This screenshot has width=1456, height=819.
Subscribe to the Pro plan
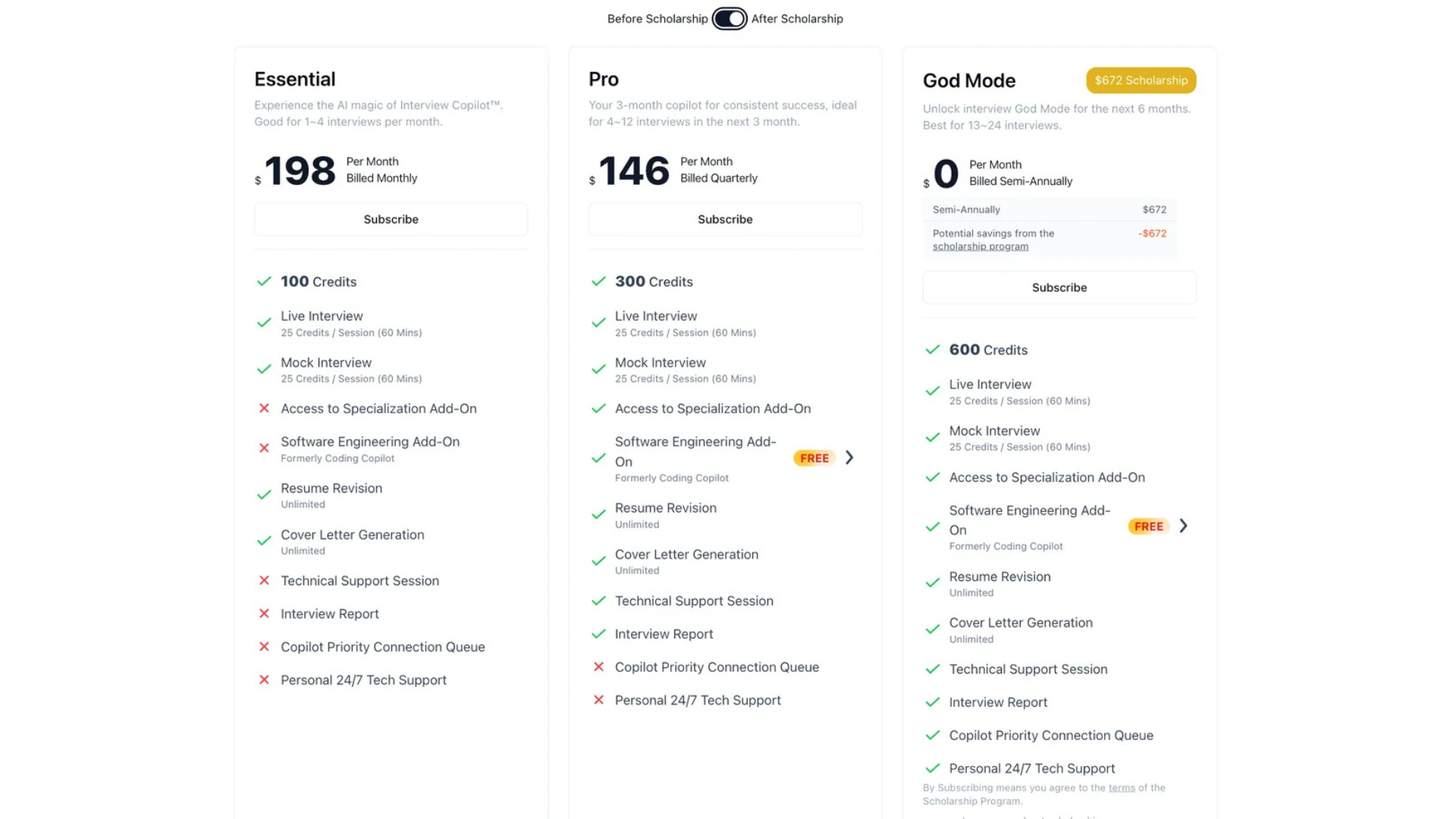tap(725, 219)
